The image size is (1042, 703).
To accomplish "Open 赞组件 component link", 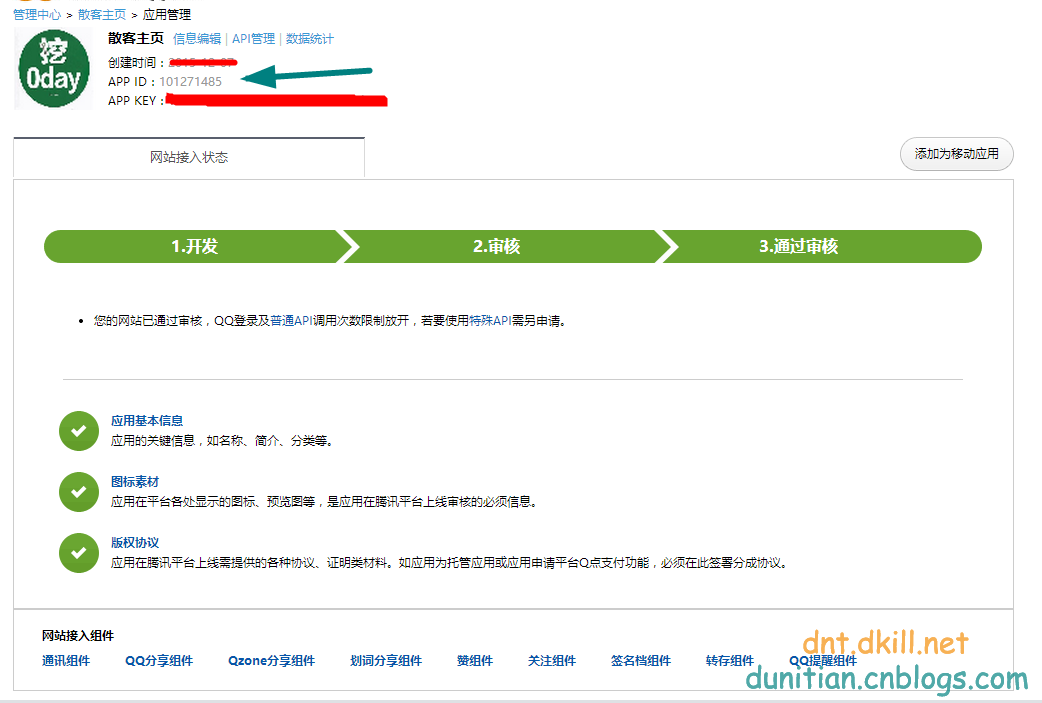I will coord(474,660).
